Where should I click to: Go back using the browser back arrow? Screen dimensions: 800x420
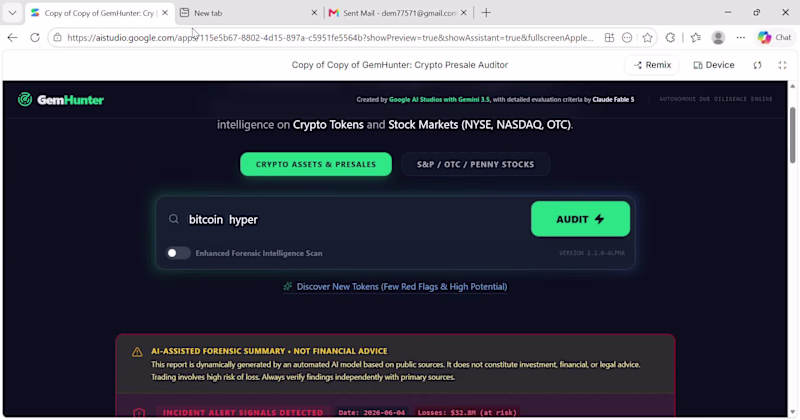click(x=12, y=37)
